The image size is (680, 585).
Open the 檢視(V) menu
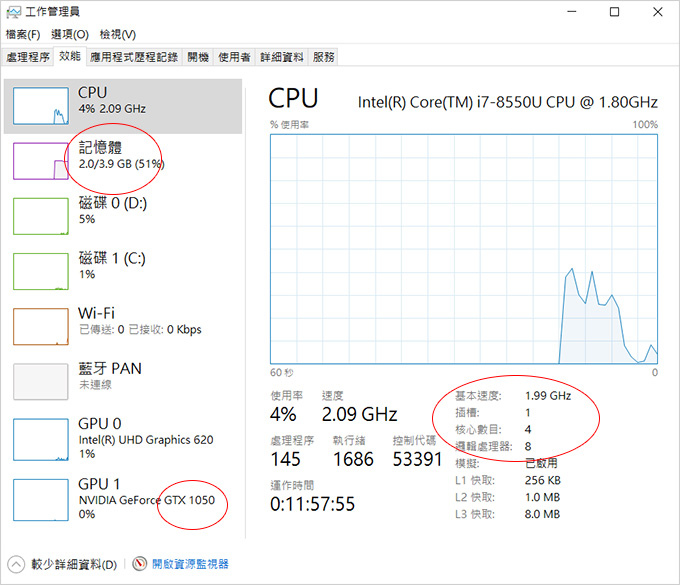point(118,34)
